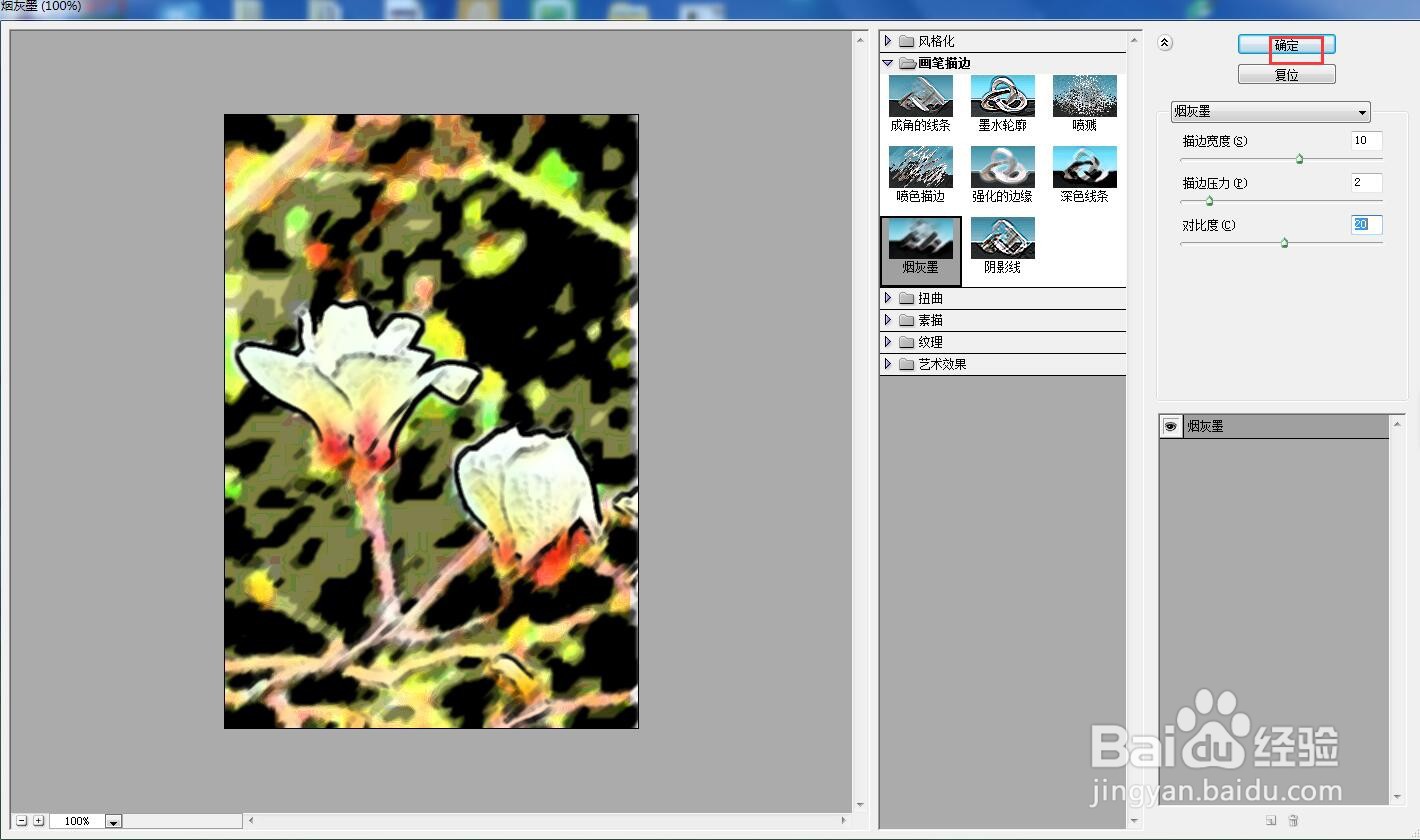1420x840 pixels.
Task: Click the filter list scrollbar up arrow
Action: point(1134,42)
